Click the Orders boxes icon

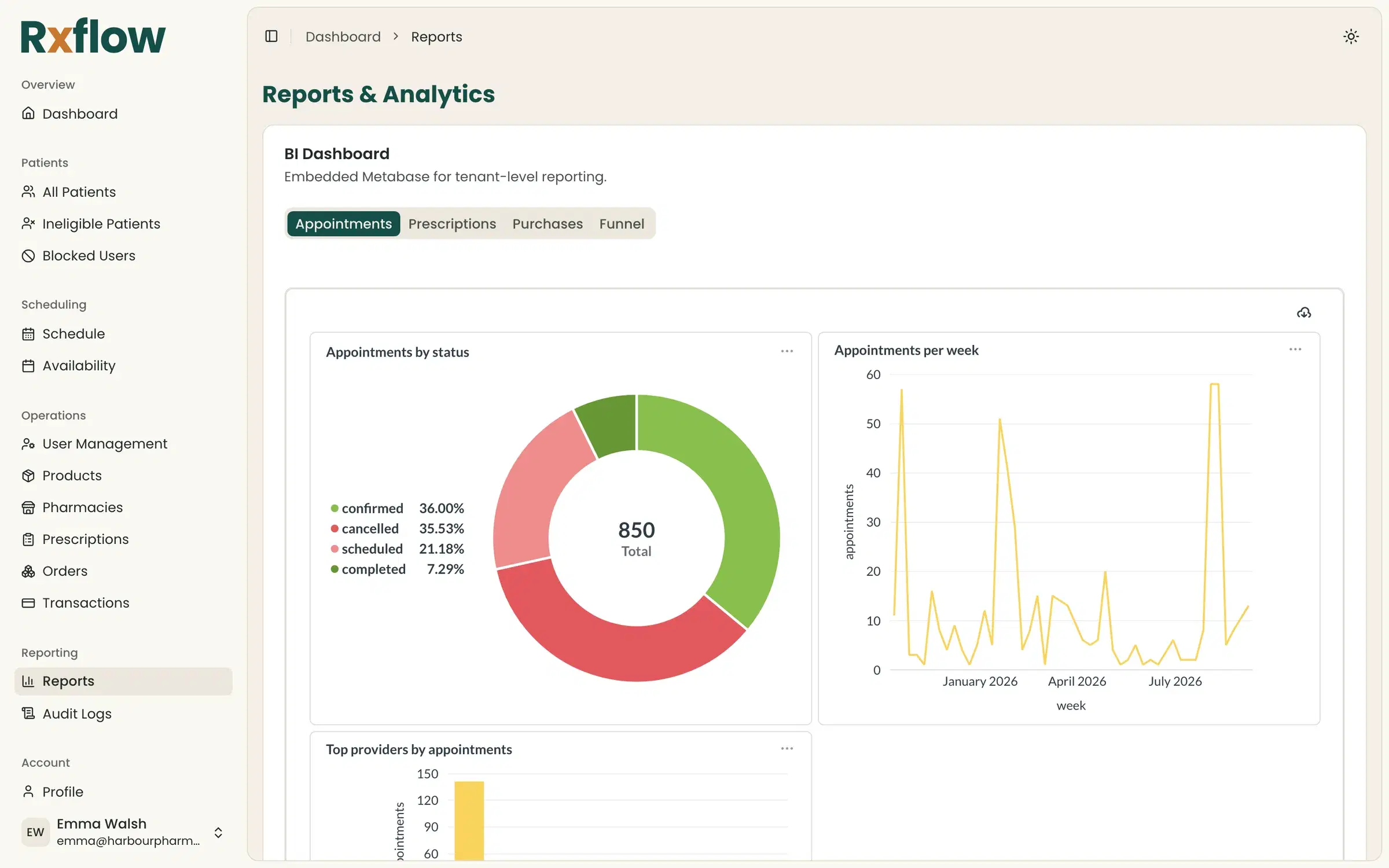28,571
